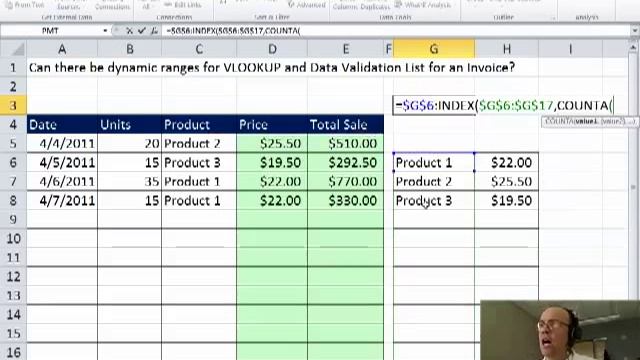Viewport: 640px width, 360px height.
Task: Click lookup price $25.50 in column H
Action: tap(507, 182)
